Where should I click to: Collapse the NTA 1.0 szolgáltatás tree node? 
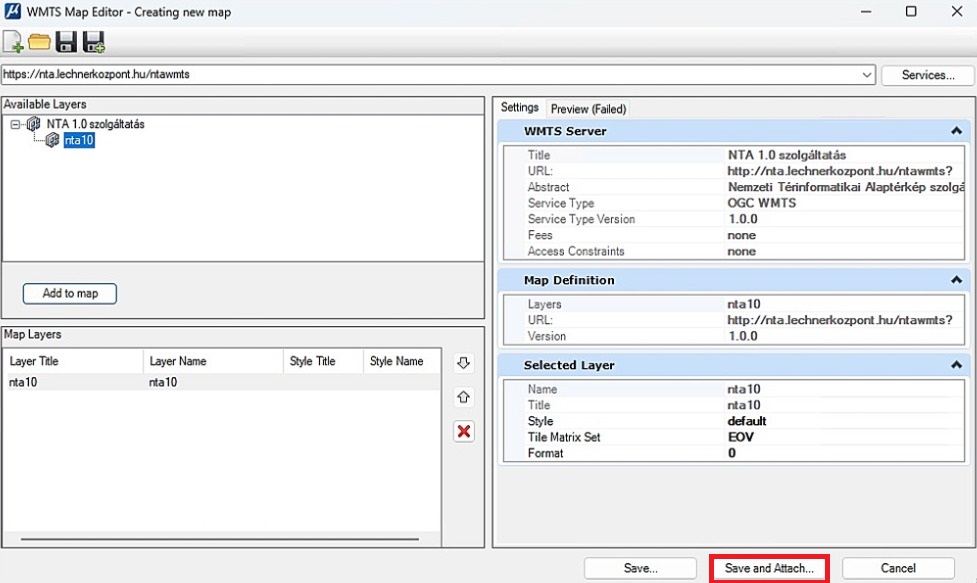[15, 125]
